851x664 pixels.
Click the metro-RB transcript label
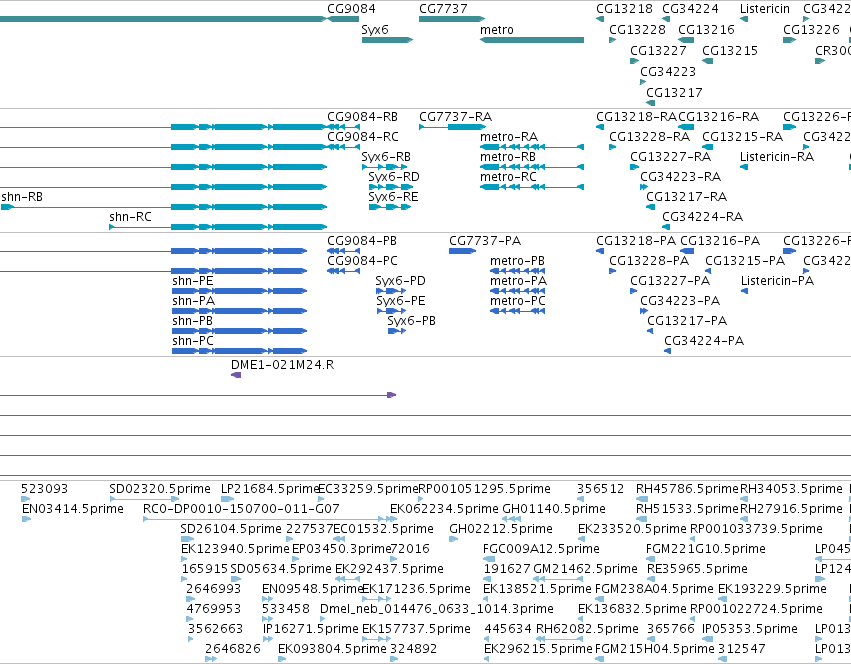coord(508,157)
